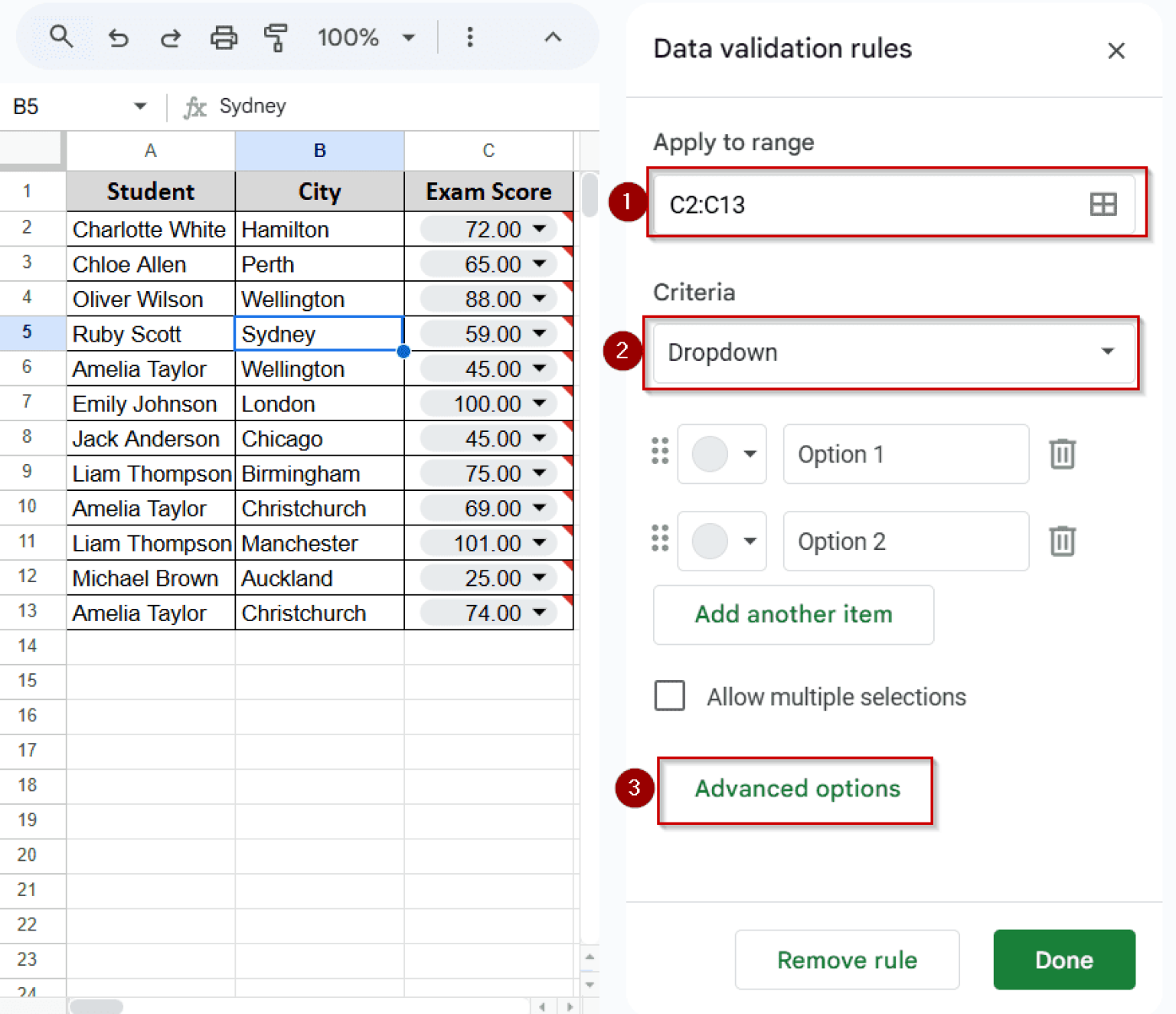Open more toolbar options via kebab menu
Screen dimensions: 1176x1014
[x=469, y=37]
